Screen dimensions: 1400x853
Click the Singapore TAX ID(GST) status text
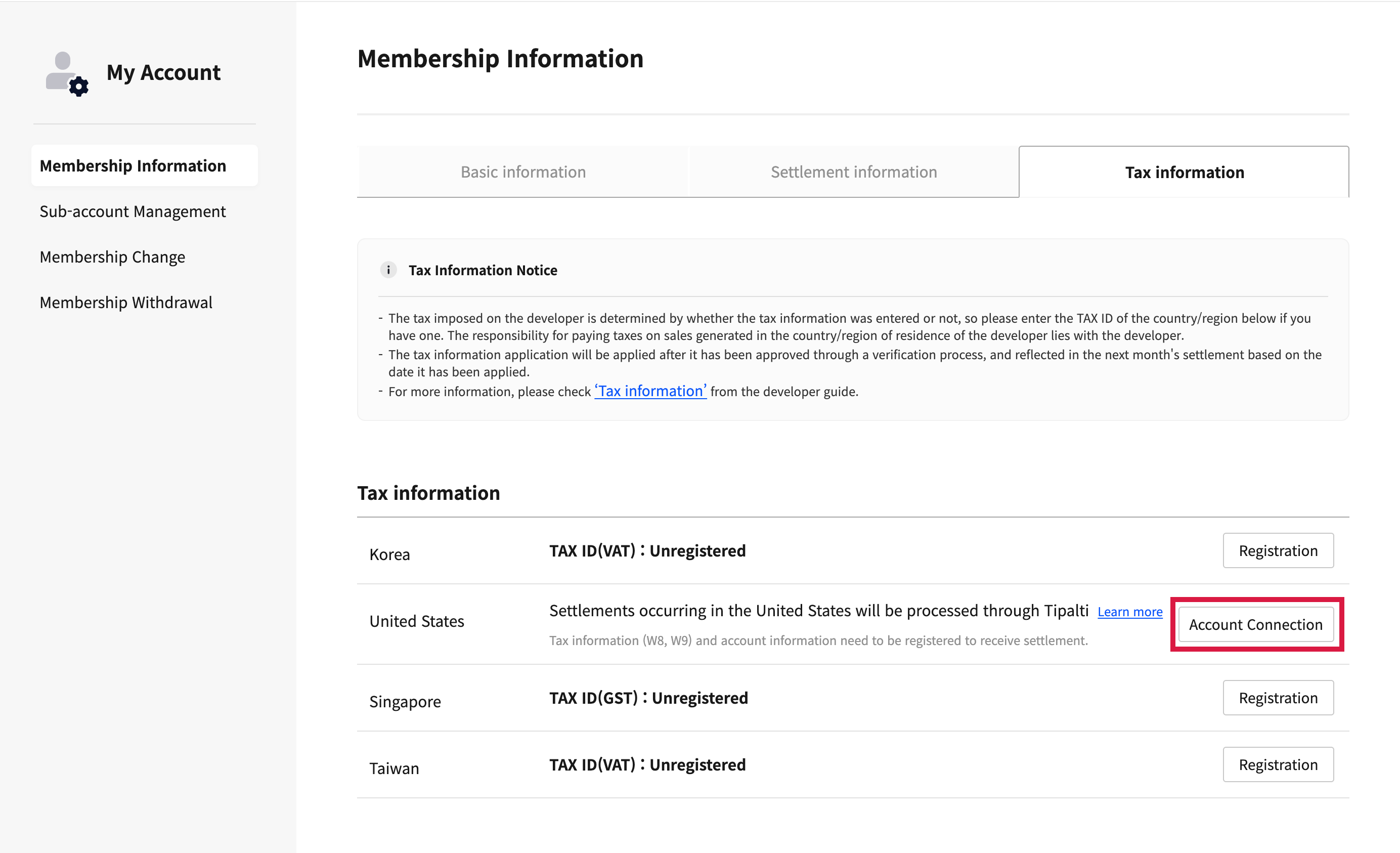click(x=648, y=698)
